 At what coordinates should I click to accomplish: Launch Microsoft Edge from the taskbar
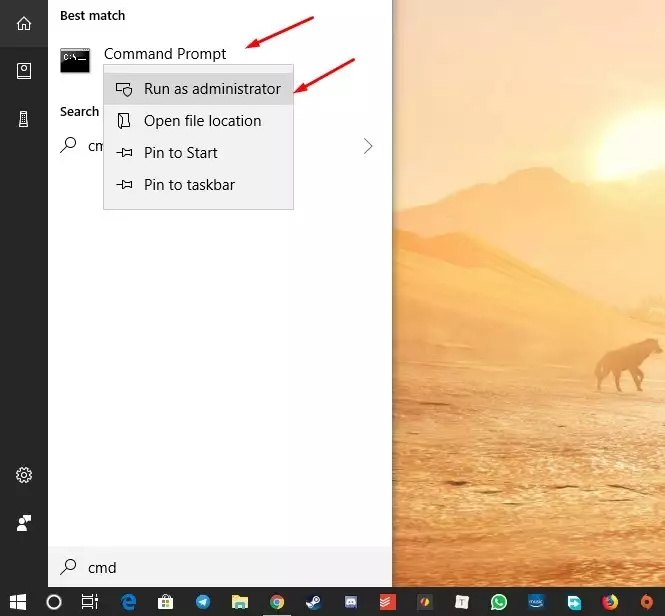[129, 602]
